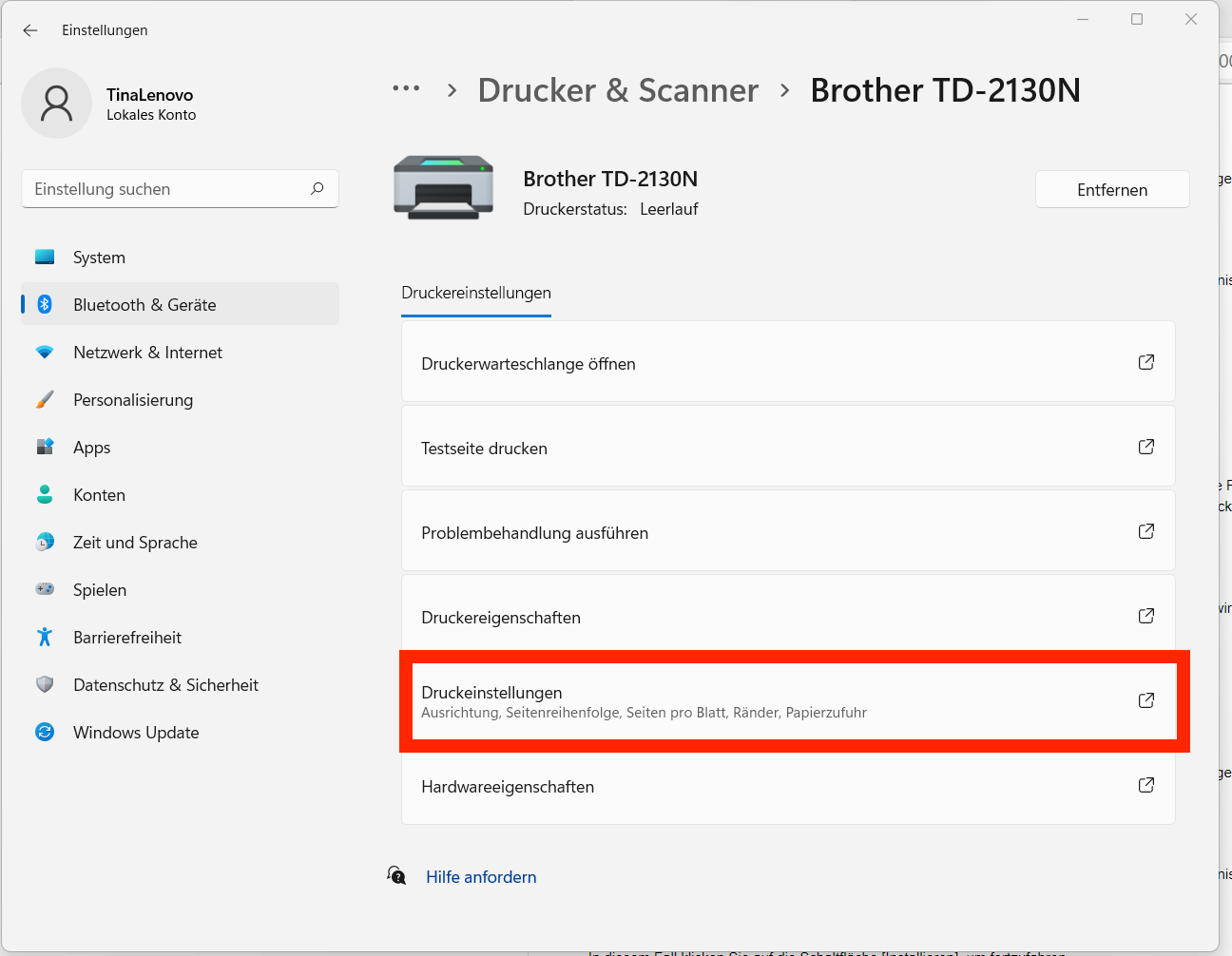This screenshot has width=1232, height=956.
Task: Open Windows Update settings
Action: pyautogui.click(x=180, y=732)
